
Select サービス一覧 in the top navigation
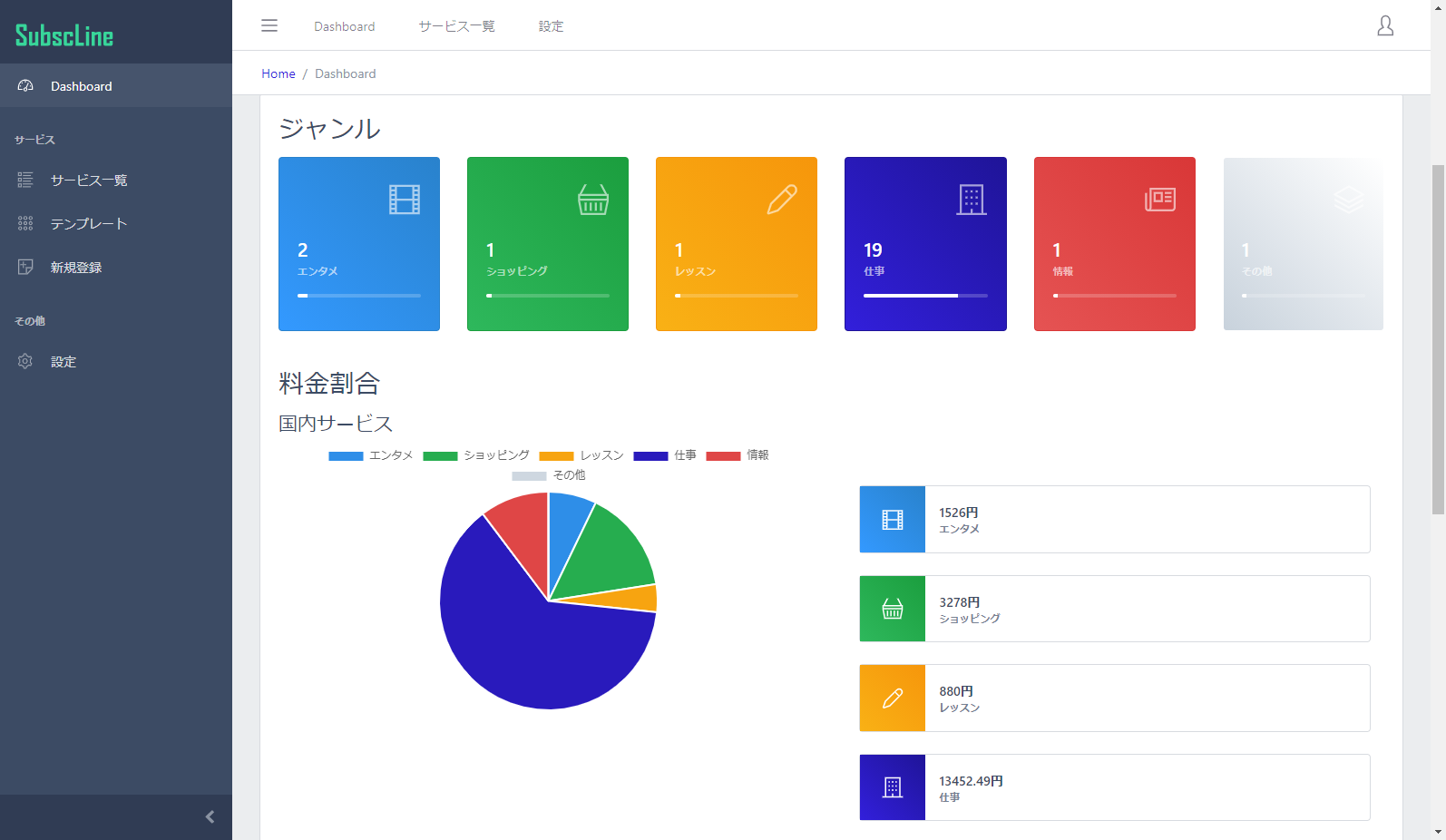pos(456,26)
